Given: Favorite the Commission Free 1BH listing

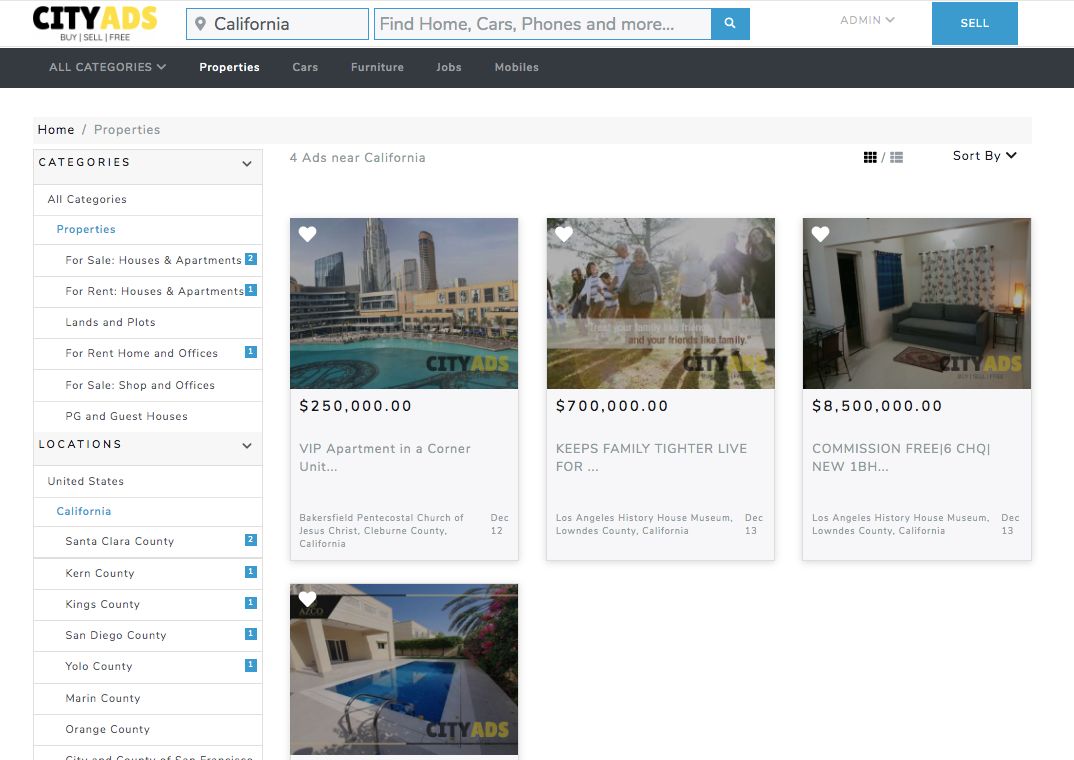Looking at the screenshot, I should point(820,234).
